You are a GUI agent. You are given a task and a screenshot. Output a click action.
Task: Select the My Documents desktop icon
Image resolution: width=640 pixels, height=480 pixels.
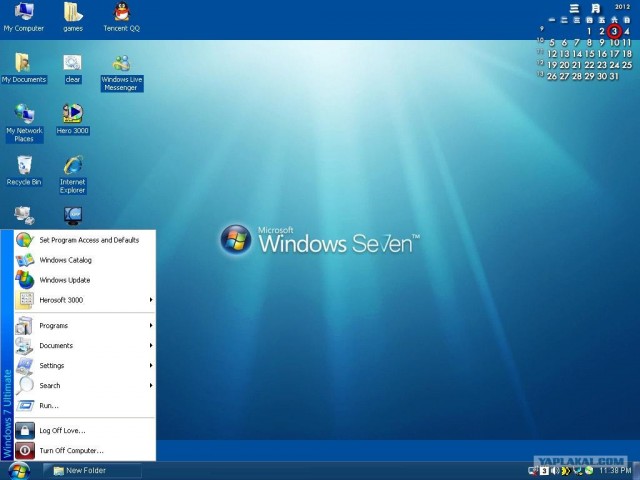click(x=24, y=68)
